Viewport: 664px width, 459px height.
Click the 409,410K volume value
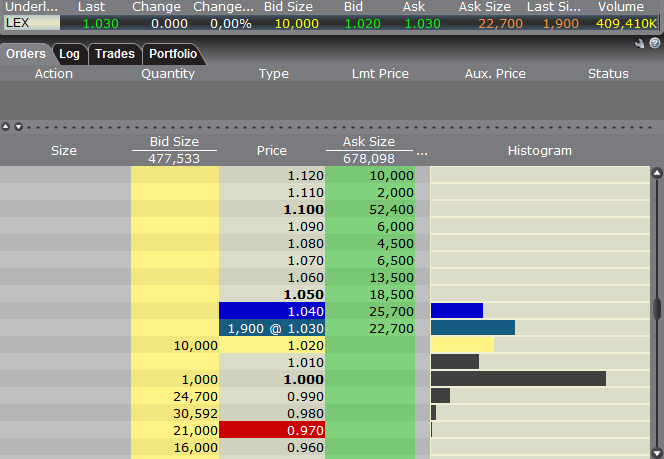tap(626, 23)
